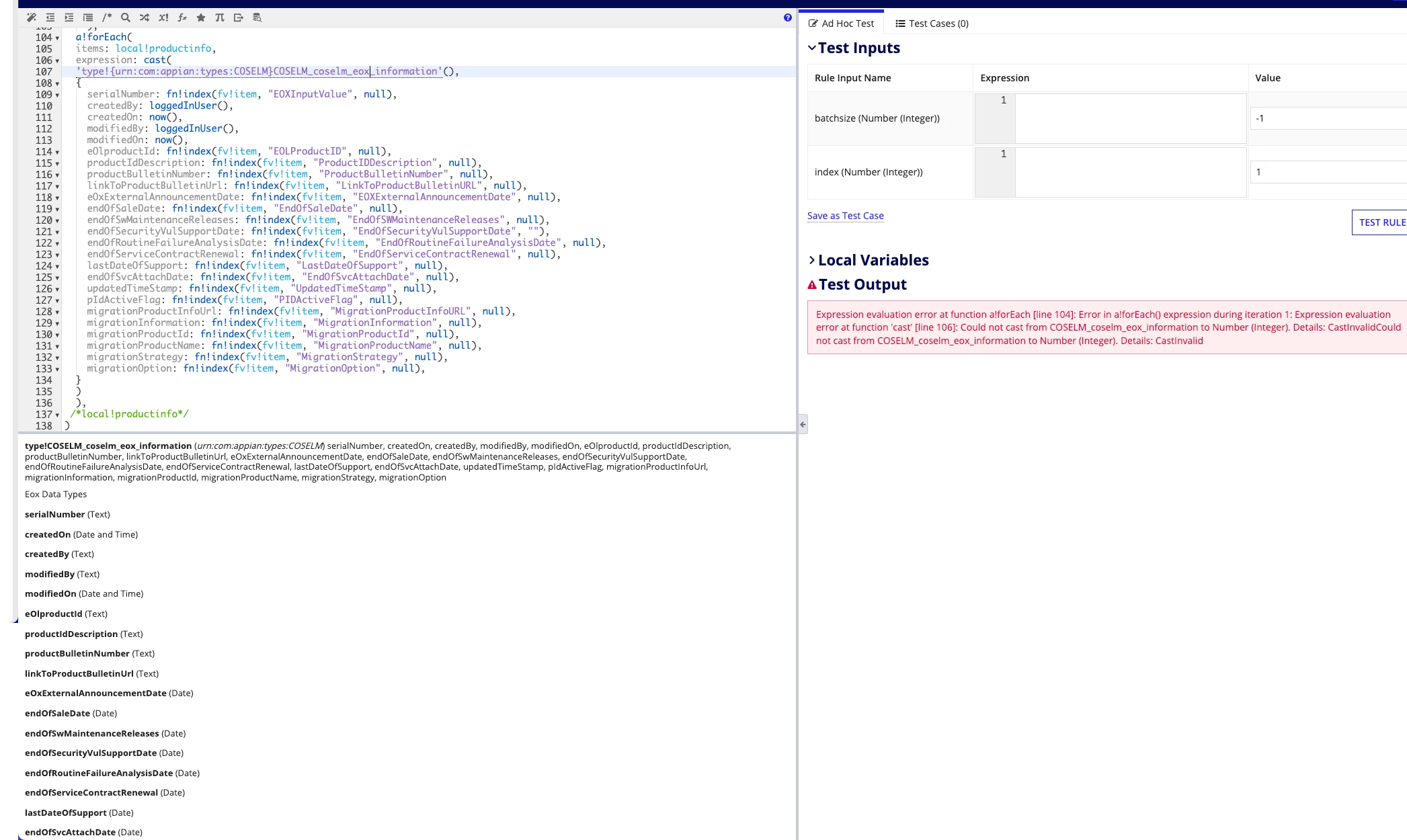Toggle comment using the /* icon
Image resolution: width=1407 pixels, height=840 pixels.
[106, 17]
